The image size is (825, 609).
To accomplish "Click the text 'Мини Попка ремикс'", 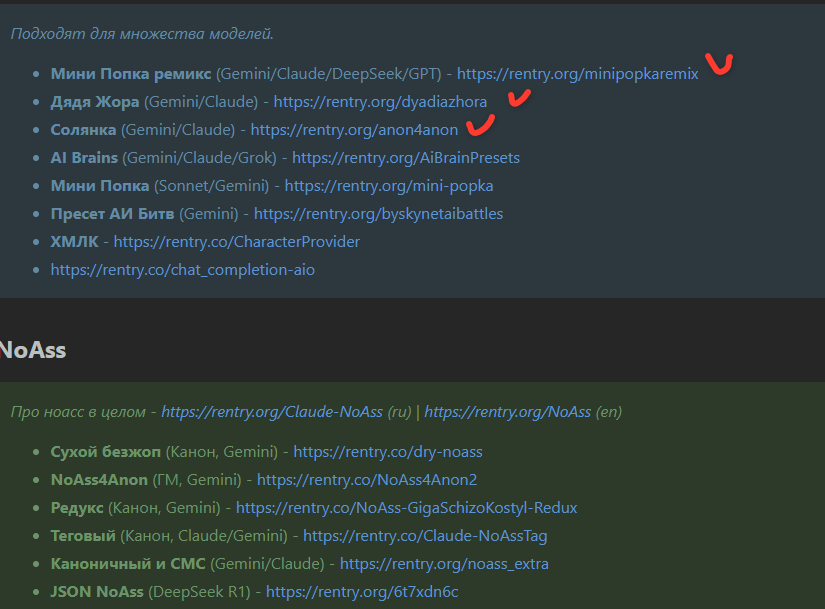I will [x=131, y=74].
